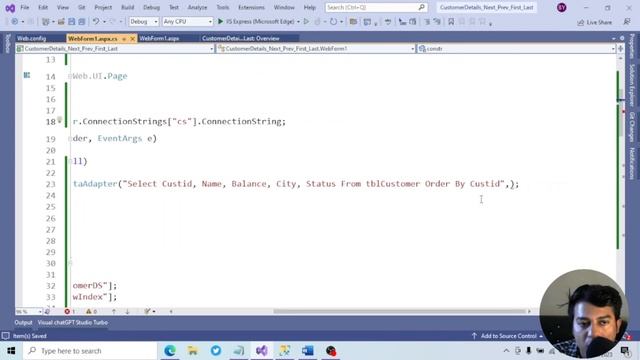Open File Explorer from the taskbar
Viewport: 640px width, 360px height.
coord(193,351)
